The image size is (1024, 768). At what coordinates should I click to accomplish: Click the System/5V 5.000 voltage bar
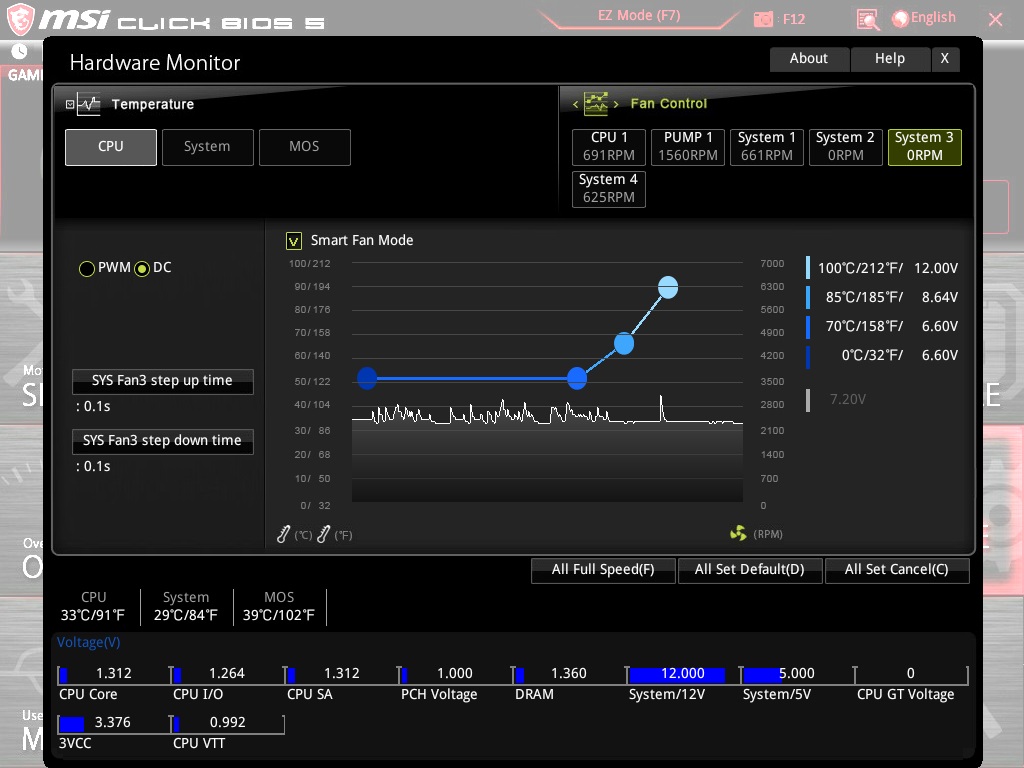(x=797, y=675)
